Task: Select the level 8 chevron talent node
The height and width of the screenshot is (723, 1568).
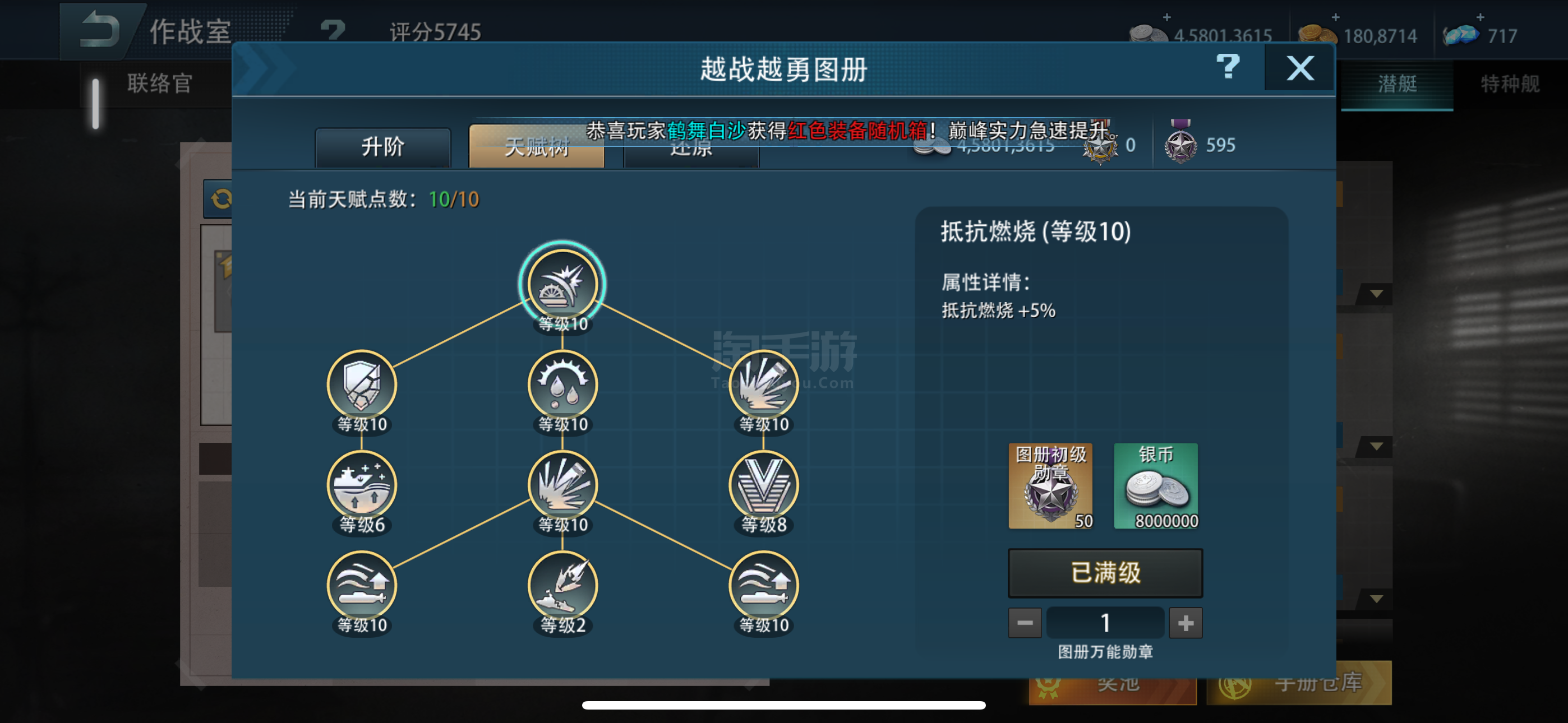Action: [x=763, y=485]
